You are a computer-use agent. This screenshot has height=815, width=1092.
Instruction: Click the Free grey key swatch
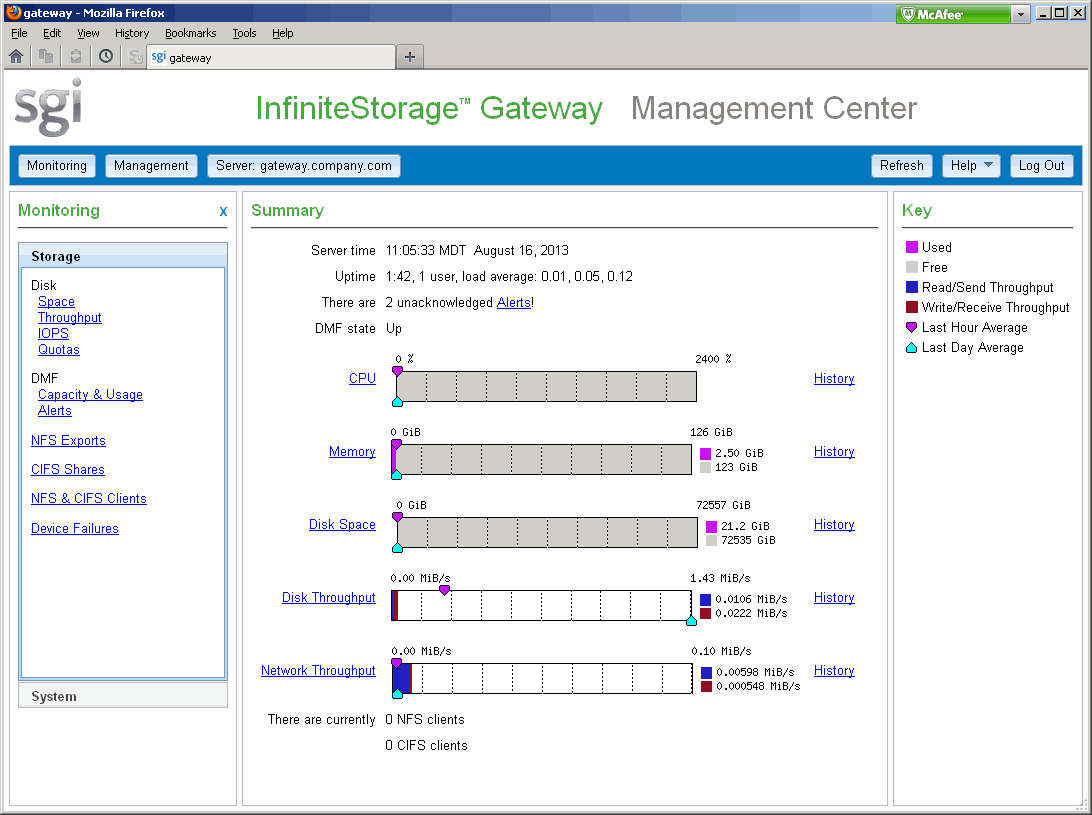pos(912,267)
